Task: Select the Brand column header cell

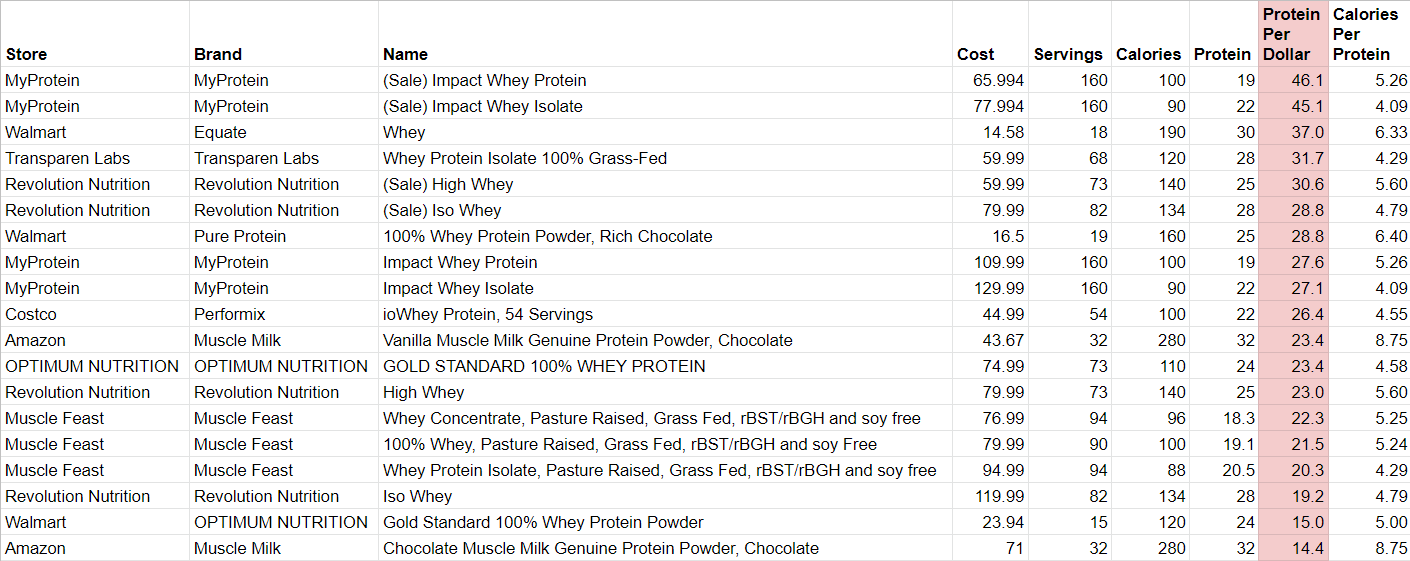Action: (284, 34)
